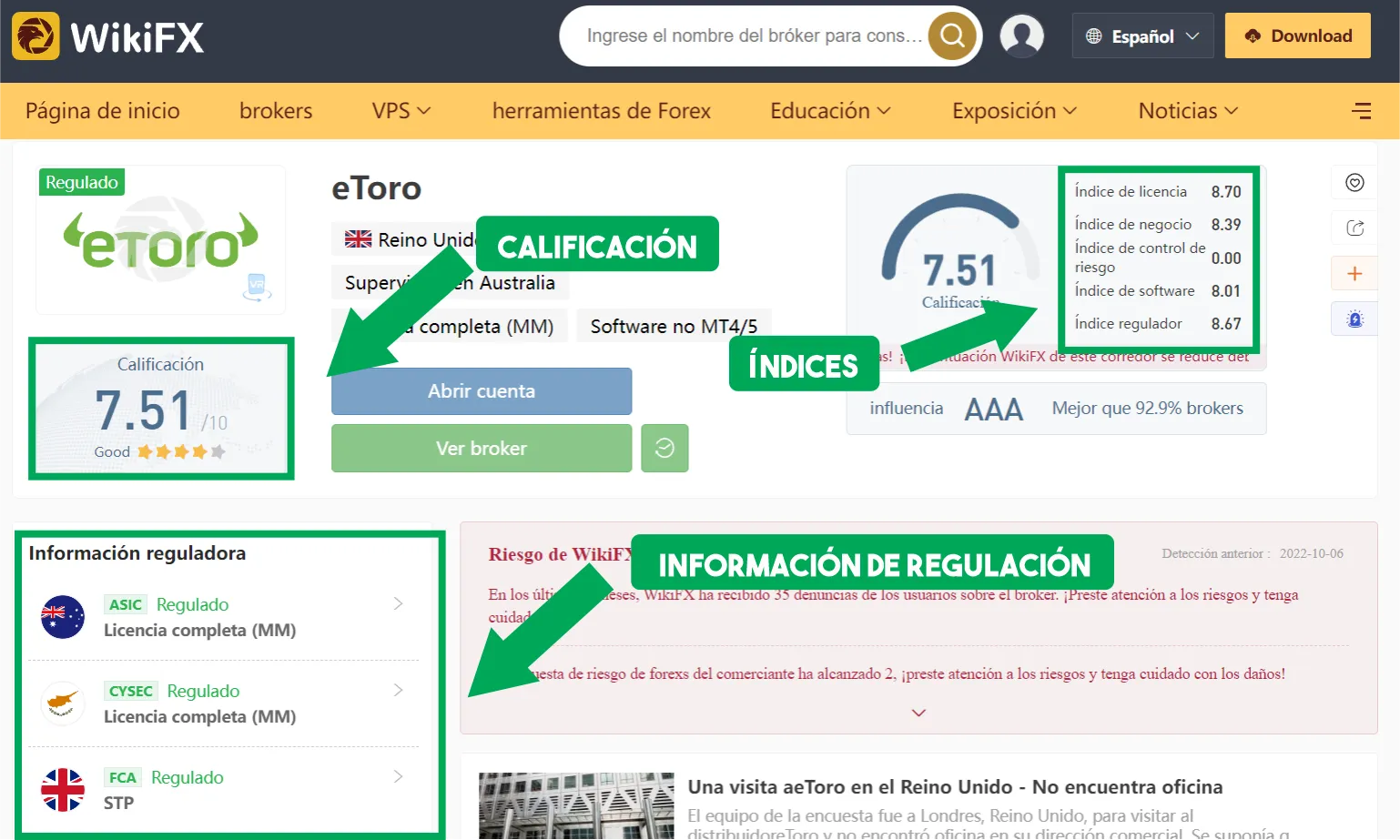Click the CYSEC regulator tag
Viewport: 1400px width, 840px height.
(131, 691)
